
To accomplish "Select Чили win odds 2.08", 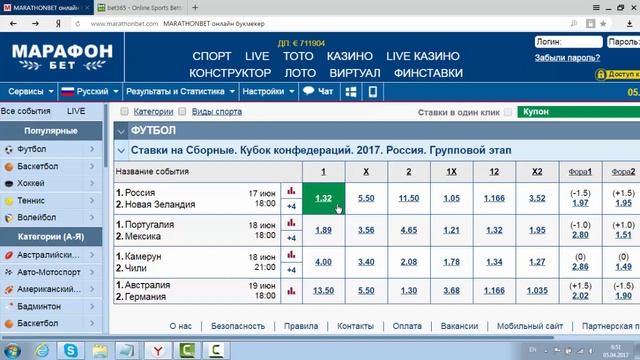I will [409, 262].
